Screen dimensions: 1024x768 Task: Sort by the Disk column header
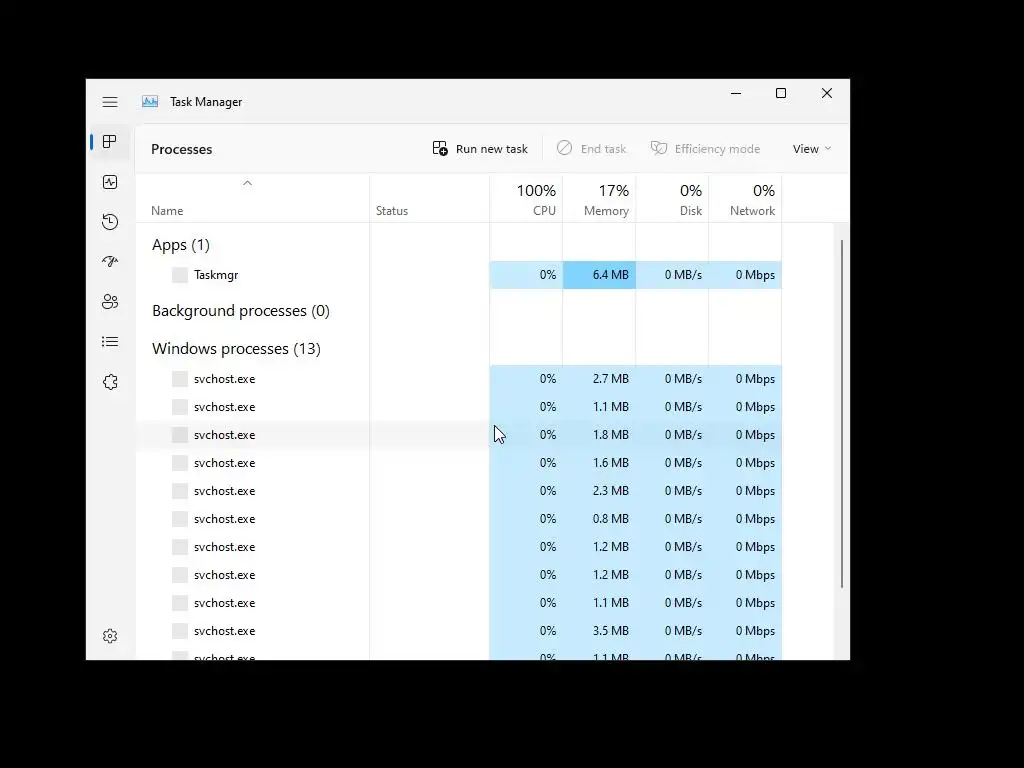(673, 200)
